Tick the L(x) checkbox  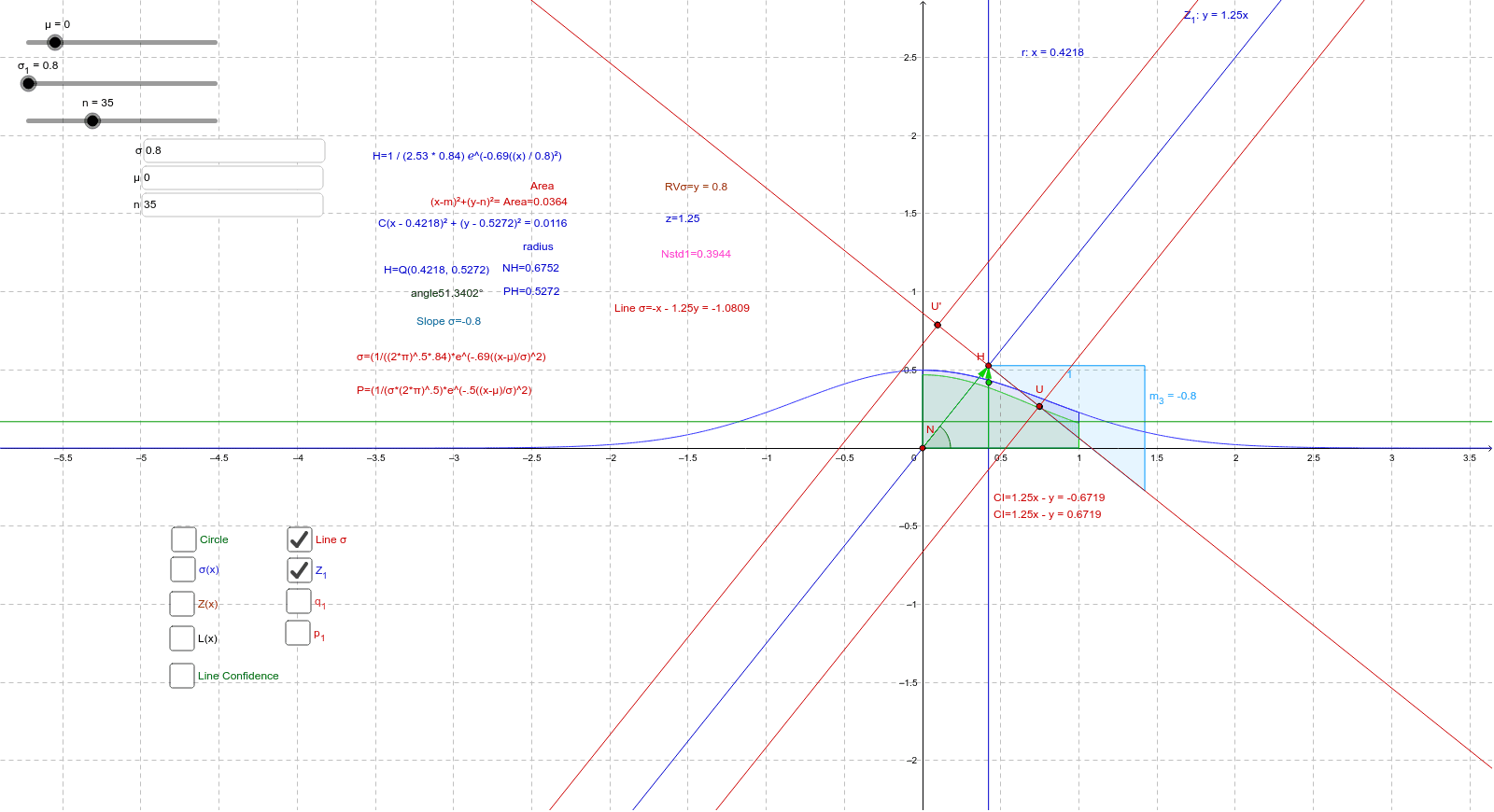point(182,638)
